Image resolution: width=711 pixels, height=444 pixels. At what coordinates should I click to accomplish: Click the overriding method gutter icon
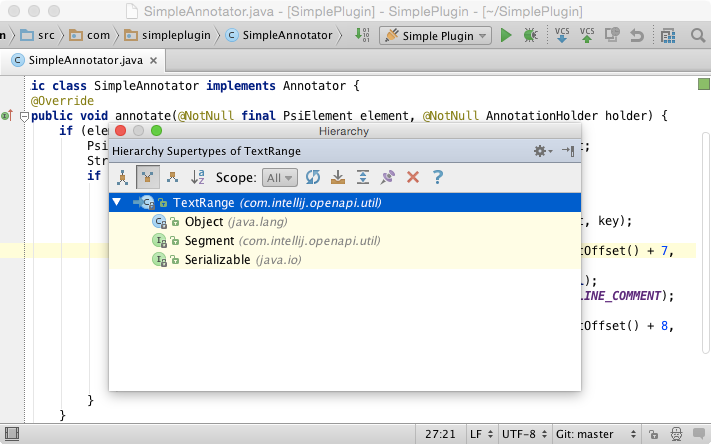(7, 116)
